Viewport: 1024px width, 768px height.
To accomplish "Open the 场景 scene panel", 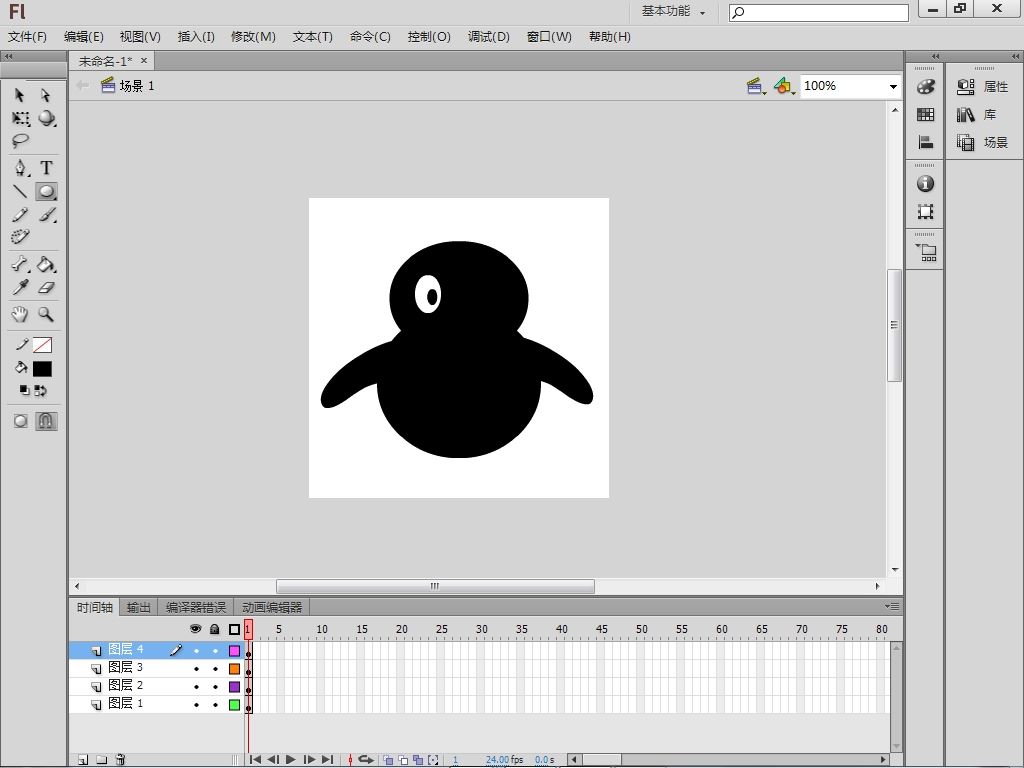I will [982, 142].
